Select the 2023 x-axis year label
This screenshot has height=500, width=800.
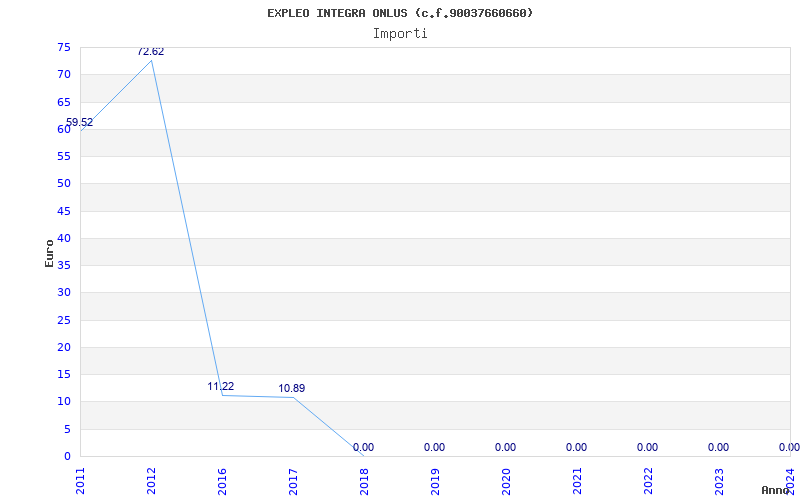(719, 480)
